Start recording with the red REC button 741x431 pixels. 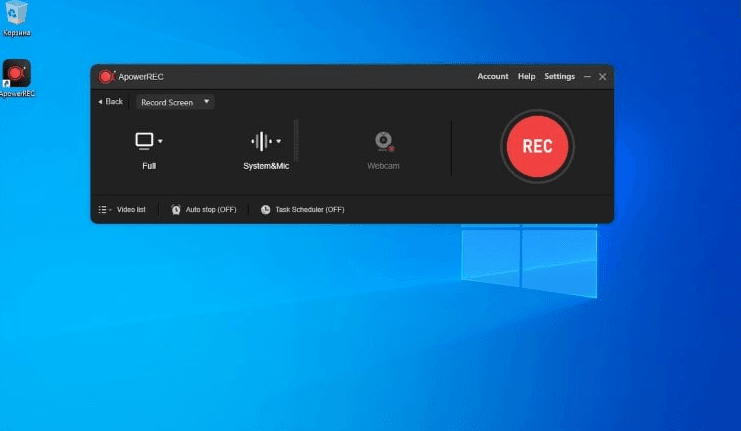(x=537, y=146)
